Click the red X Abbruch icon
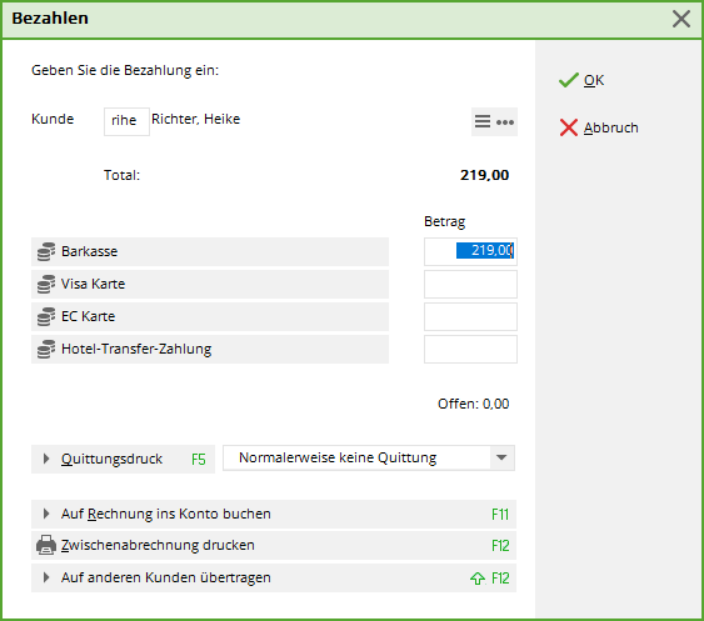Image resolution: width=704 pixels, height=621 pixels. pyautogui.click(x=568, y=128)
